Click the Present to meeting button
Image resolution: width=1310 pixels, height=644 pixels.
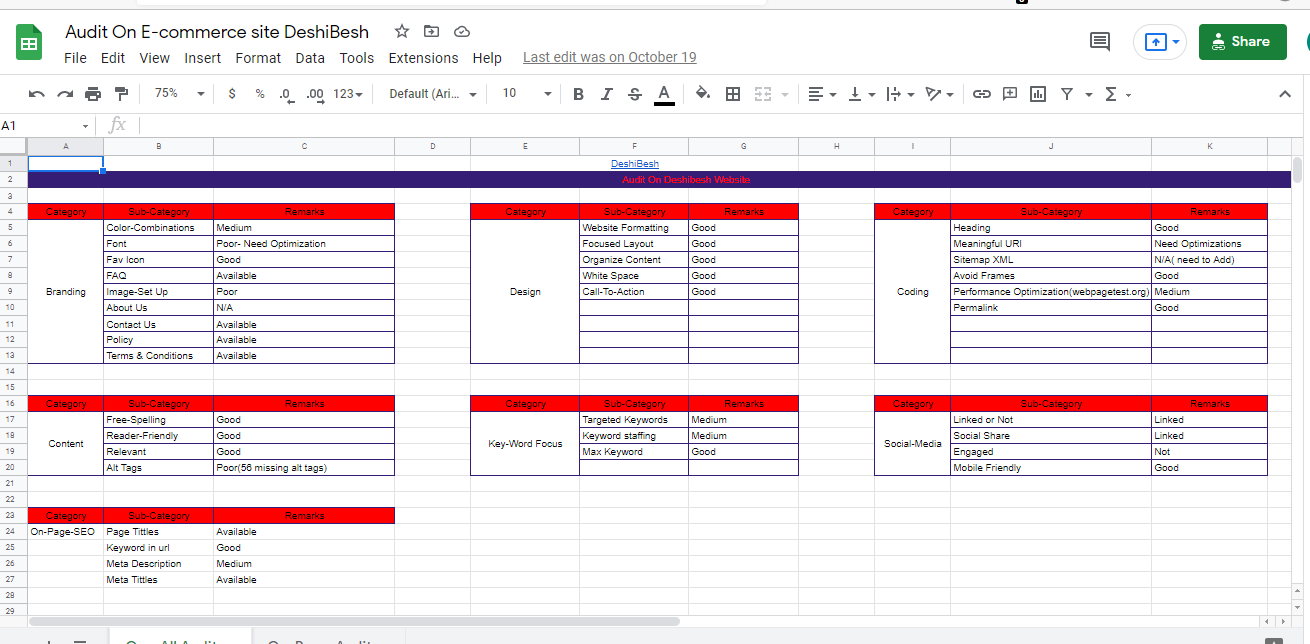(1159, 42)
